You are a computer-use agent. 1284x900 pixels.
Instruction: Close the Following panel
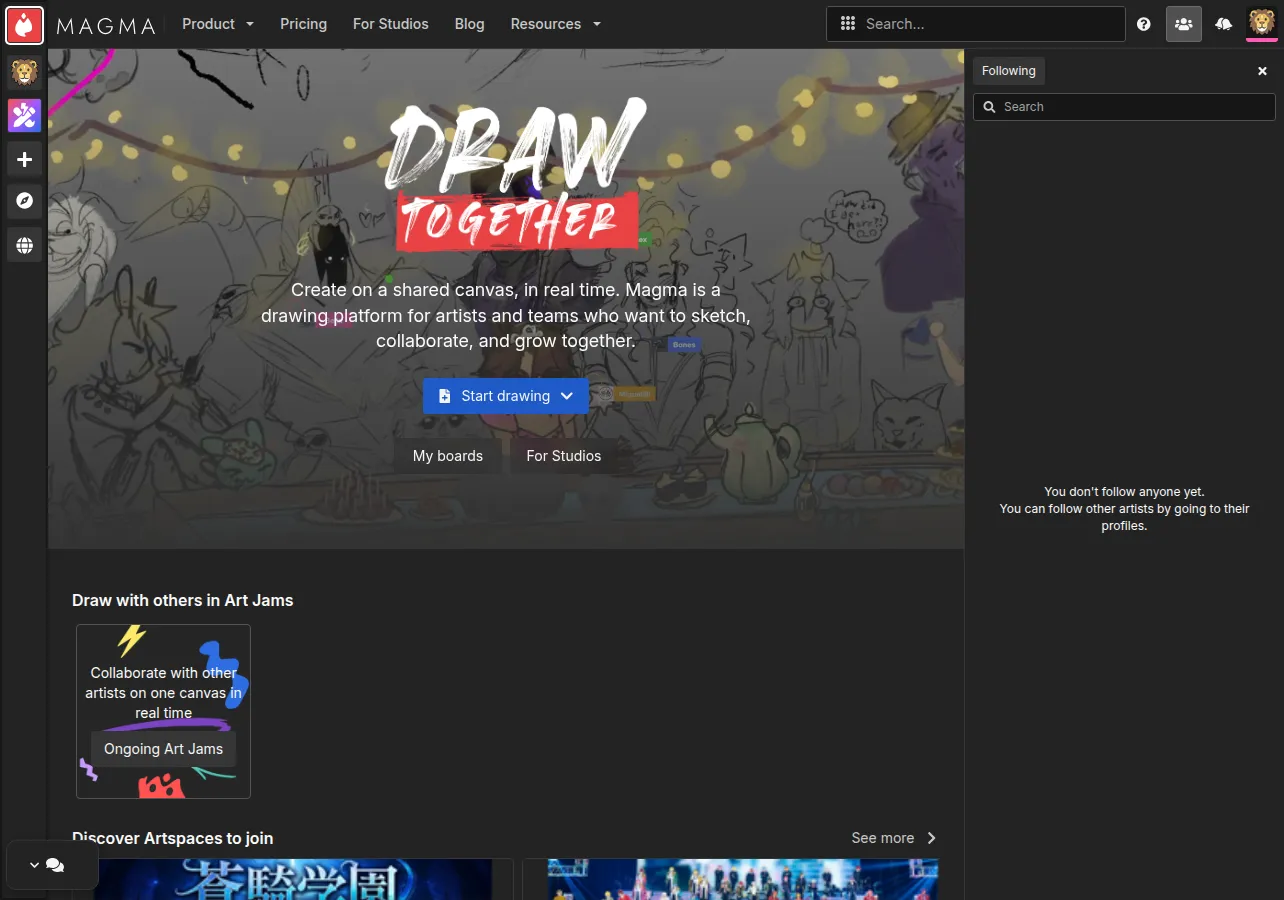(x=1262, y=71)
